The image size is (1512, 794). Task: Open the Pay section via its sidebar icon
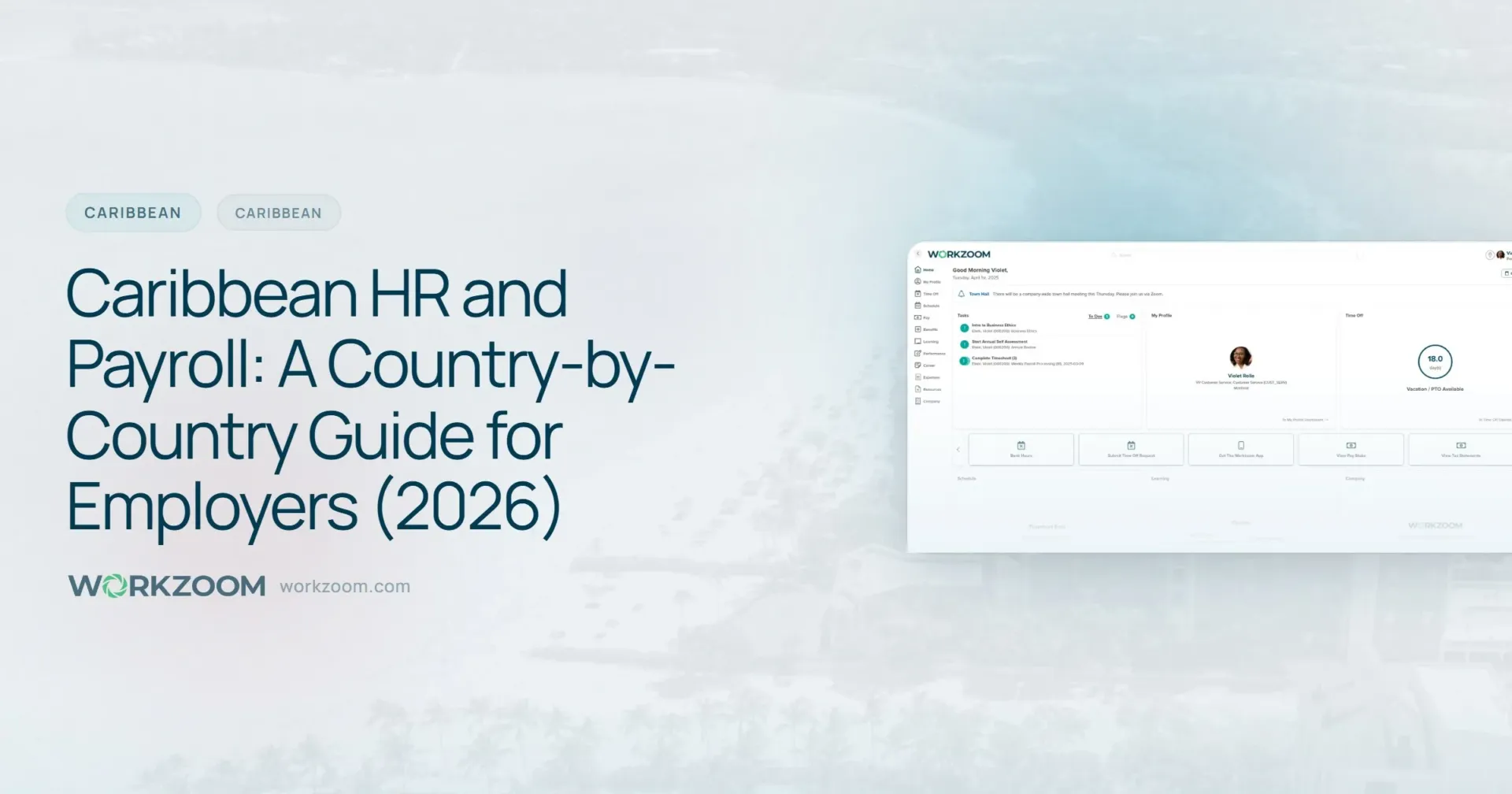pos(918,317)
